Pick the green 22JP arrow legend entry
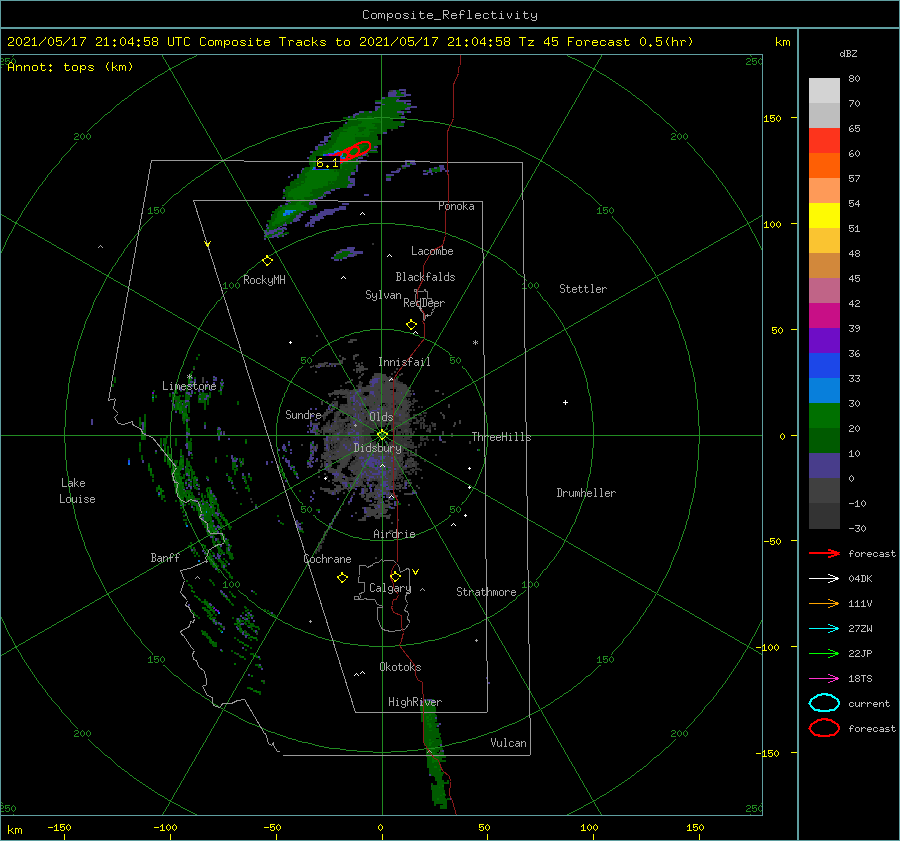 click(x=824, y=653)
